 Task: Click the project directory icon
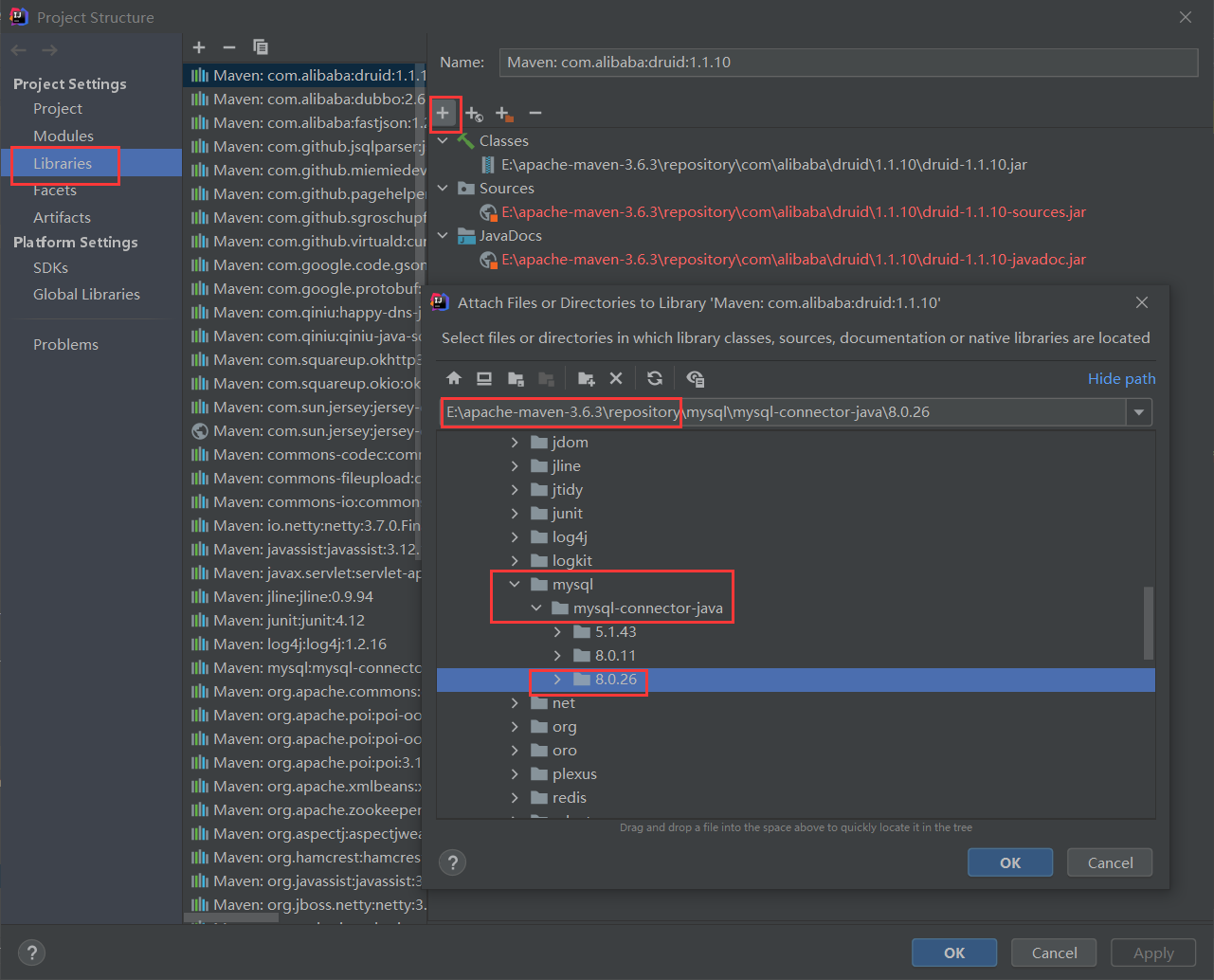(x=516, y=378)
